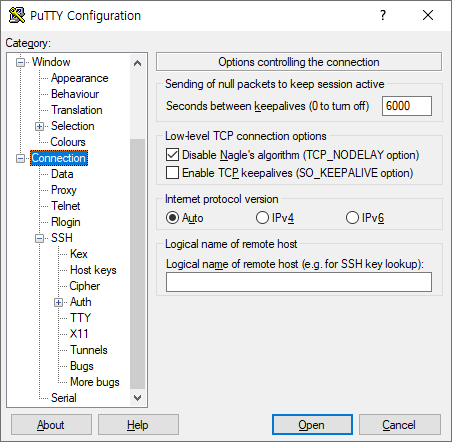This screenshot has width=452, height=442.
Task: Open the Auth category
Action: point(81,302)
